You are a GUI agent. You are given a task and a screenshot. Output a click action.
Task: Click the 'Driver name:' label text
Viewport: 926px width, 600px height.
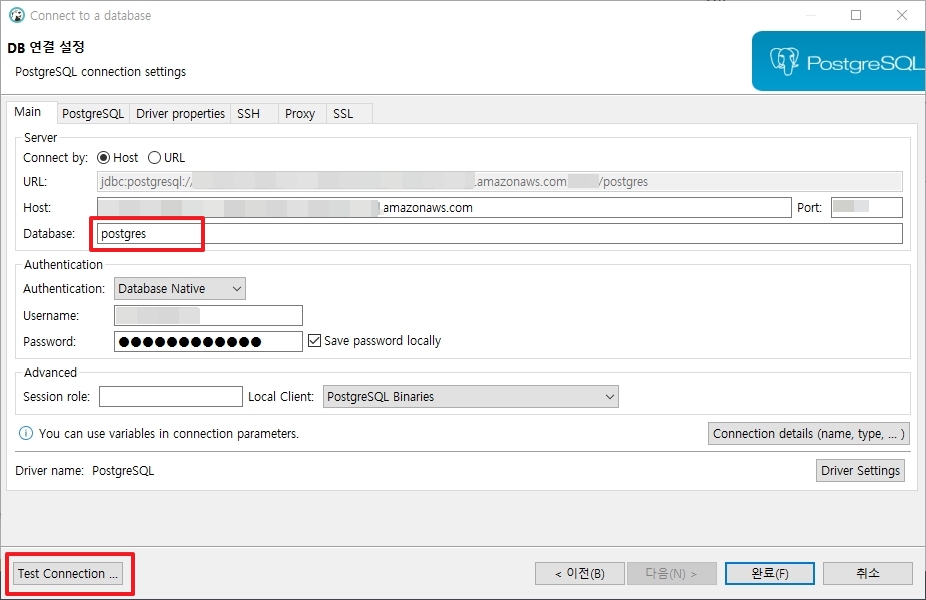coord(50,471)
